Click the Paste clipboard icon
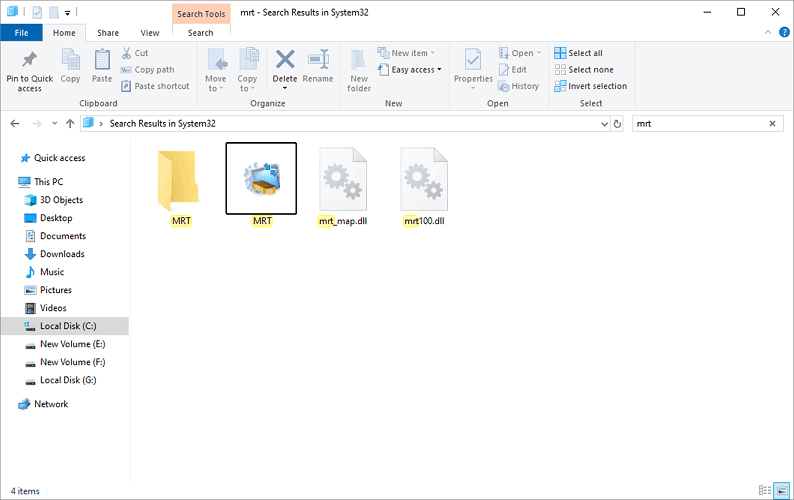Screen dimensions: 794x500 [x=102, y=66]
